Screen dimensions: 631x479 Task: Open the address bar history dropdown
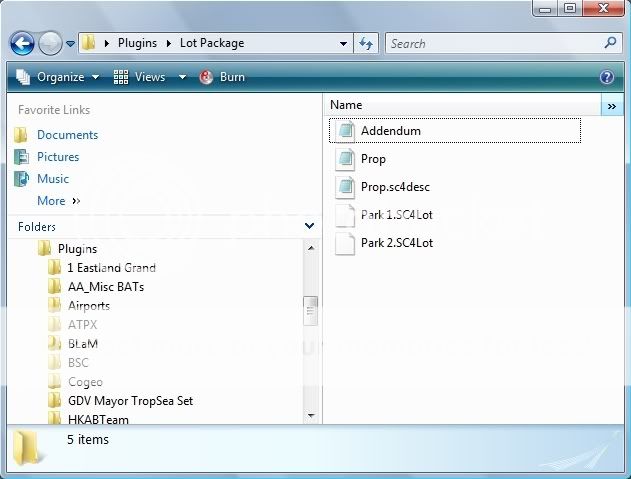[x=343, y=43]
